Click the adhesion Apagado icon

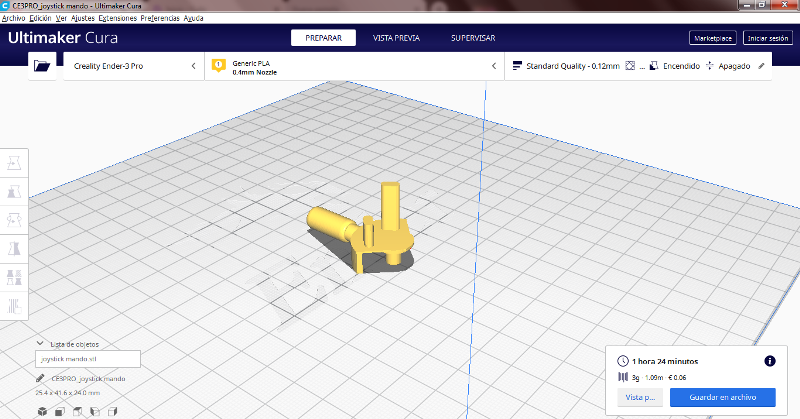click(710, 66)
